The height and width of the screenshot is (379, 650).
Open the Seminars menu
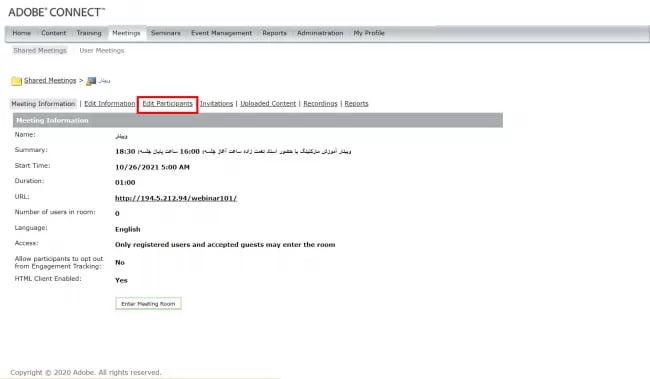pos(165,33)
